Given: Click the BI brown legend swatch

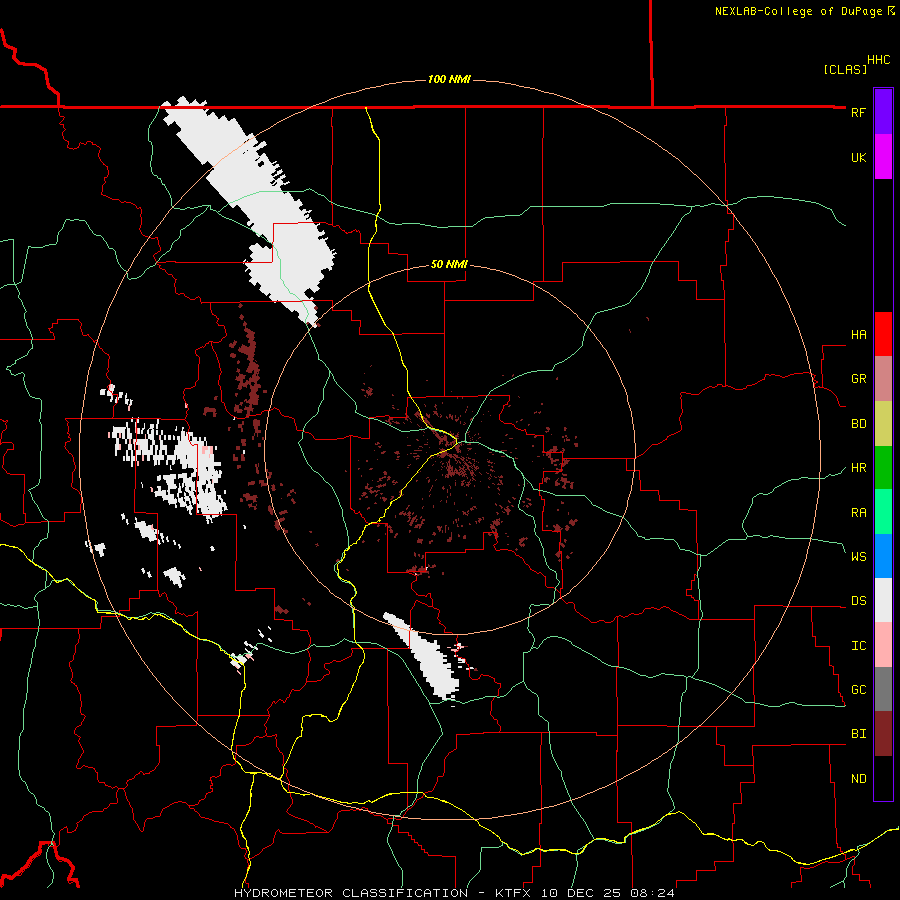Looking at the screenshot, I should pyautogui.click(x=883, y=734).
